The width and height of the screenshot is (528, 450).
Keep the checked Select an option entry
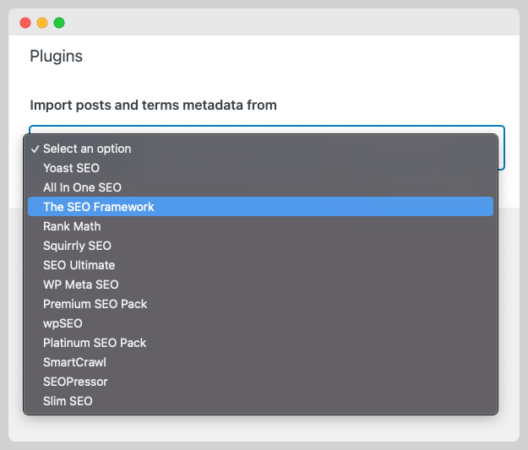(260, 149)
